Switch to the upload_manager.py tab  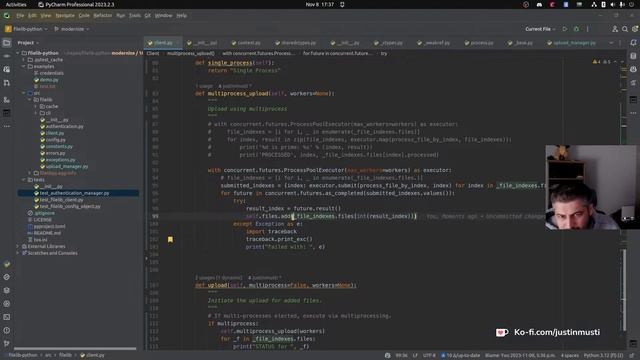571,43
